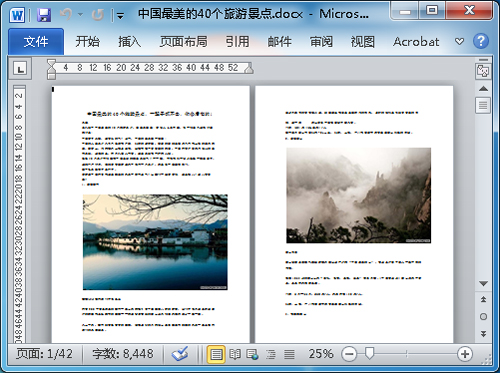The width and height of the screenshot is (500, 373).
Task: Click the scroll up arrow
Action: (x=483, y=89)
